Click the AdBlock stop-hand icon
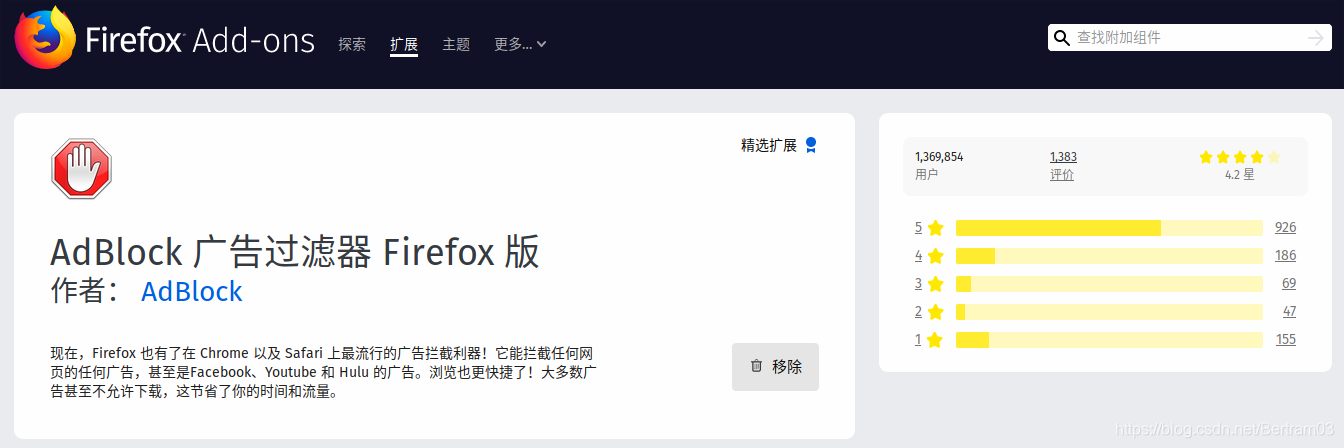Viewport: 1344px width, 448px height. pos(81,168)
